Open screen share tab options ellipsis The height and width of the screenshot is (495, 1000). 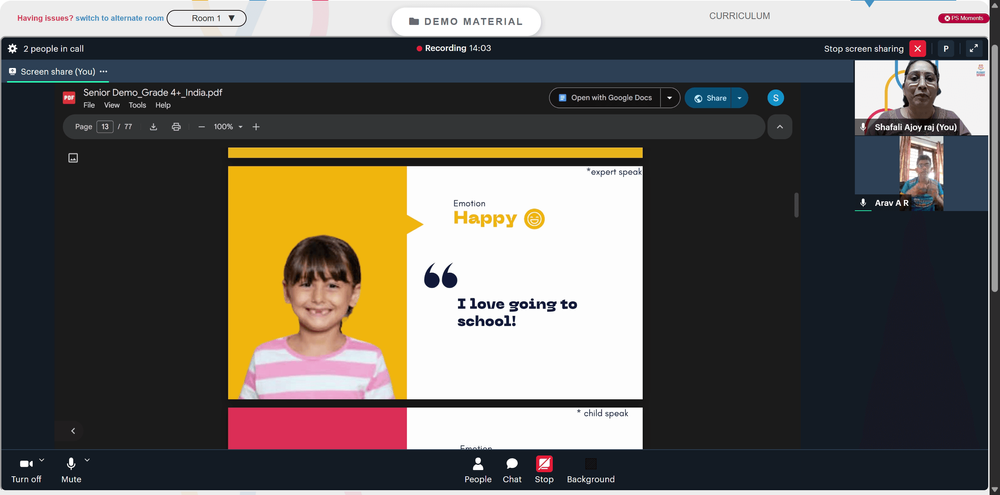(103, 71)
